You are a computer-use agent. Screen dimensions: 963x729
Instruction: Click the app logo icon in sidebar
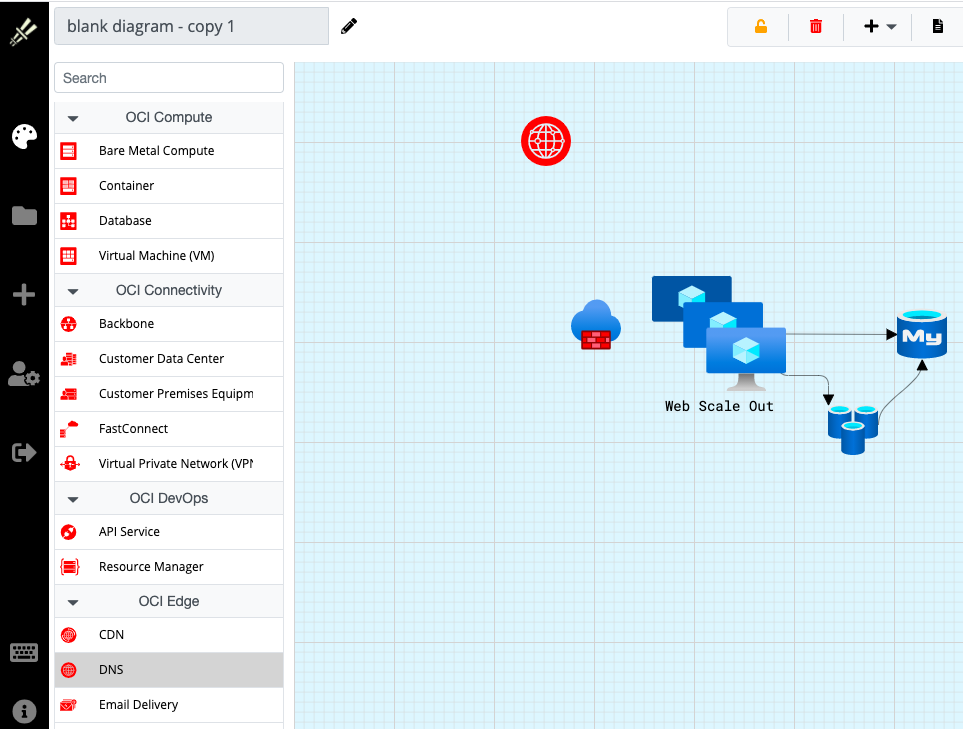pyautogui.click(x=23, y=31)
